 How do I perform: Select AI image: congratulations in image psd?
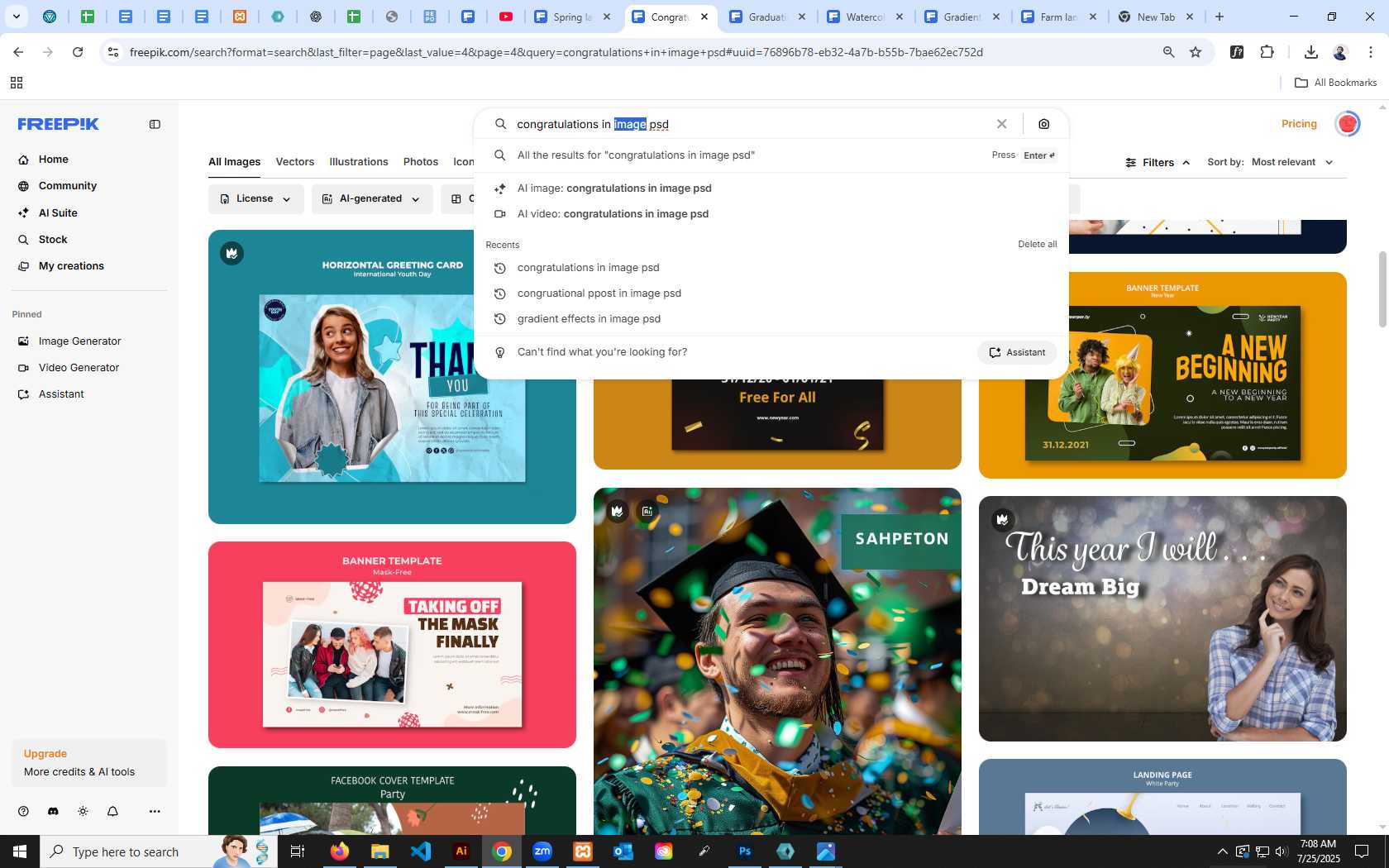771,188
